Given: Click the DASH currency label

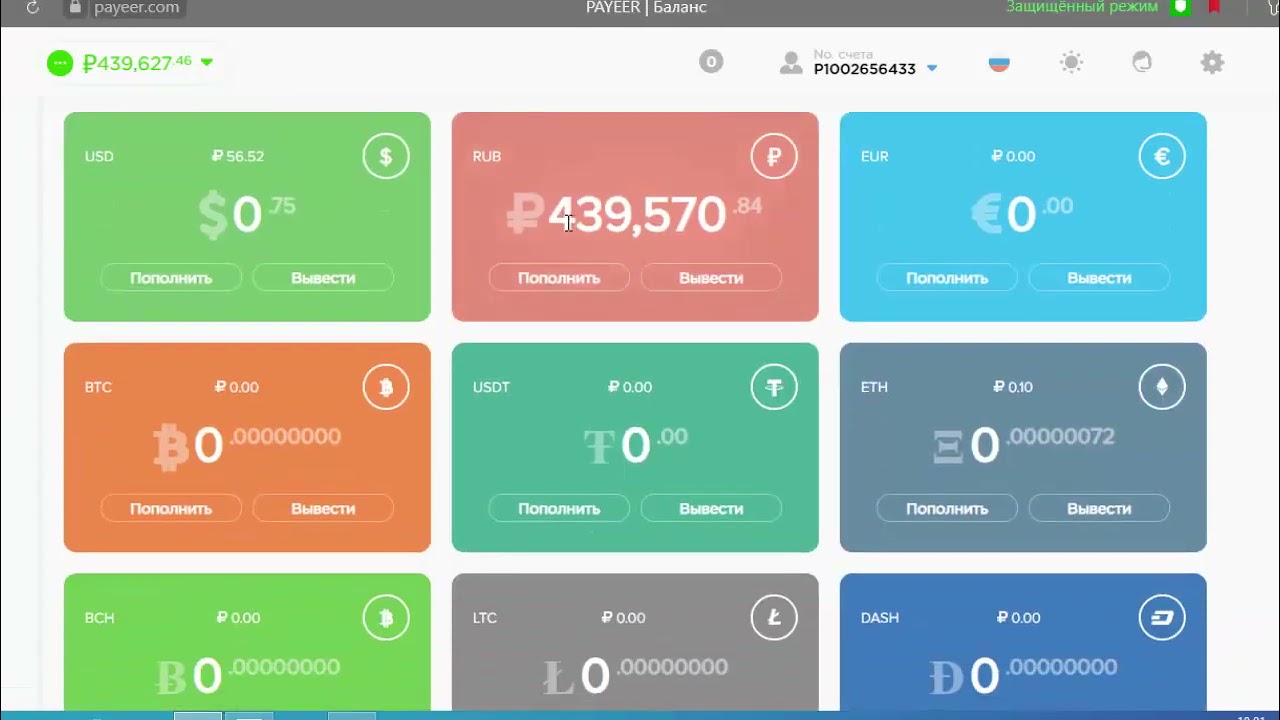Looking at the screenshot, I should click(x=880, y=618).
